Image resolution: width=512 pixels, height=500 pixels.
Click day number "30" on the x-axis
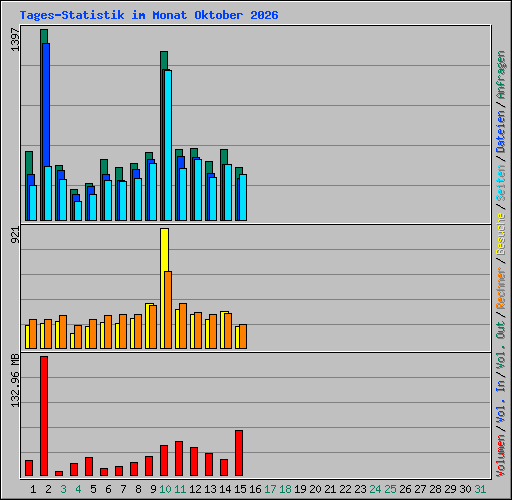click(x=465, y=489)
